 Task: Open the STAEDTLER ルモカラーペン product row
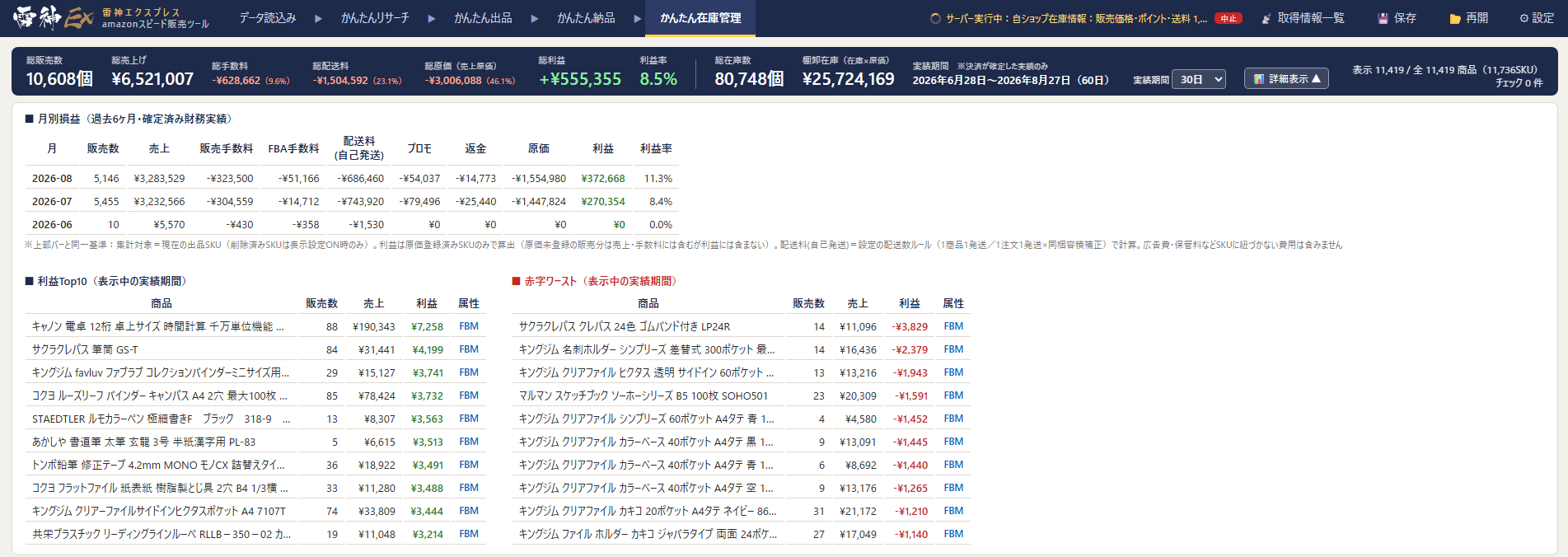click(255, 419)
